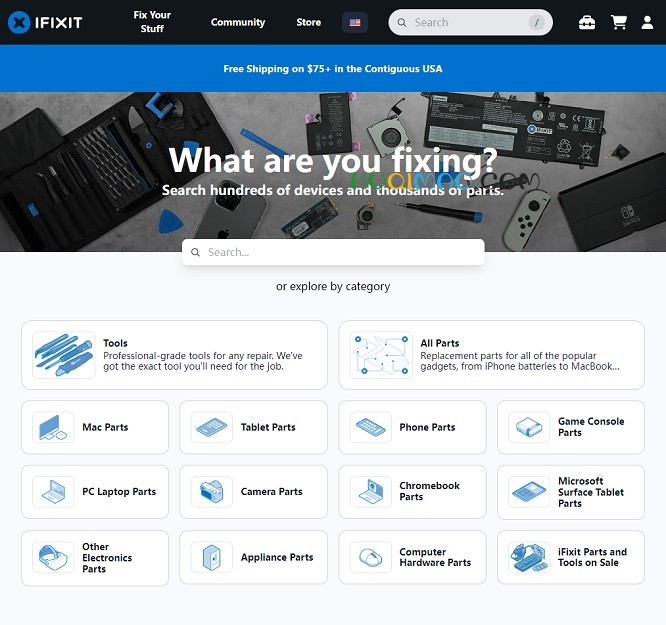Open the US flag region selector
The width and height of the screenshot is (666, 625).
(x=355, y=22)
